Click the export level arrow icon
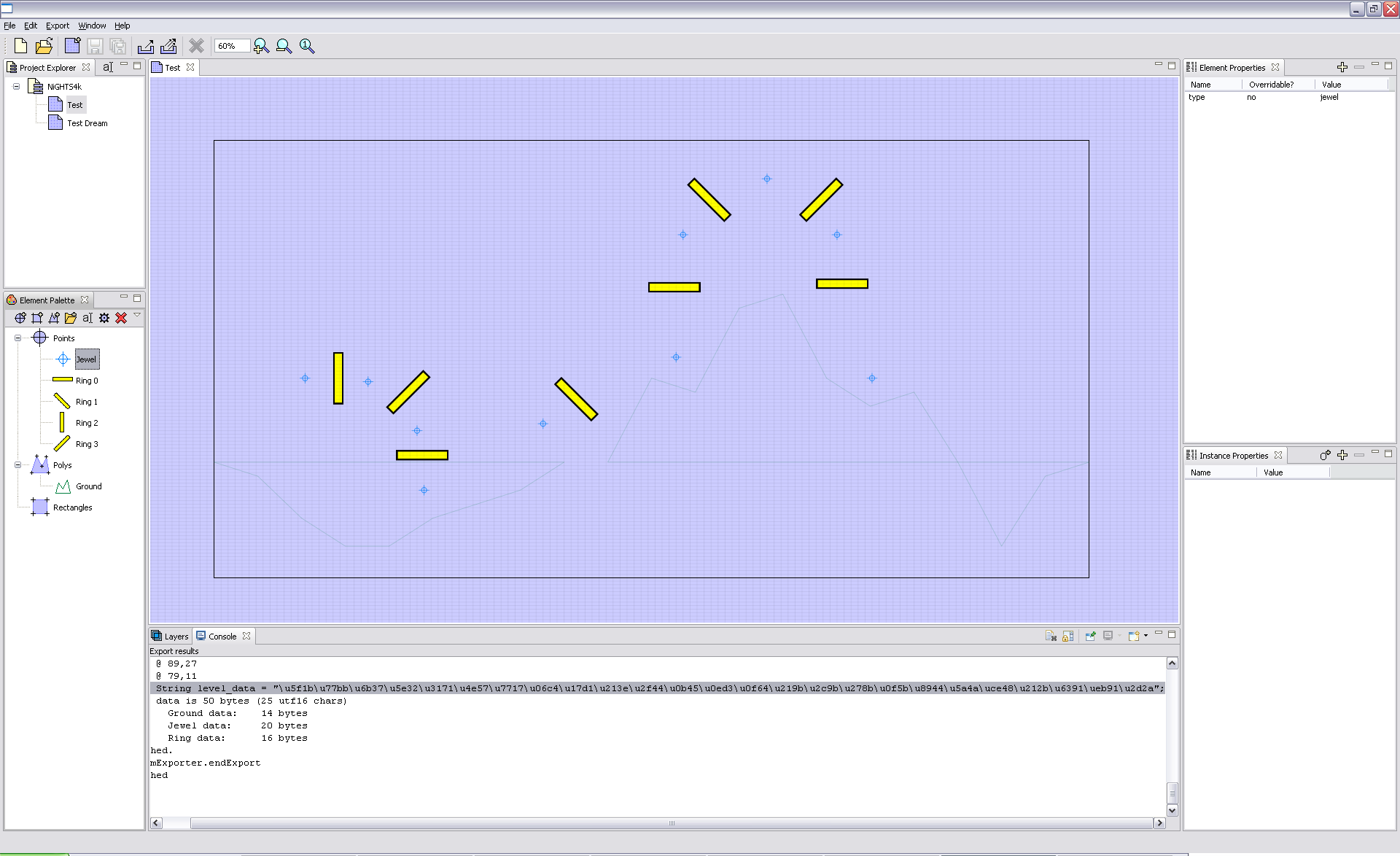 [146, 46]
